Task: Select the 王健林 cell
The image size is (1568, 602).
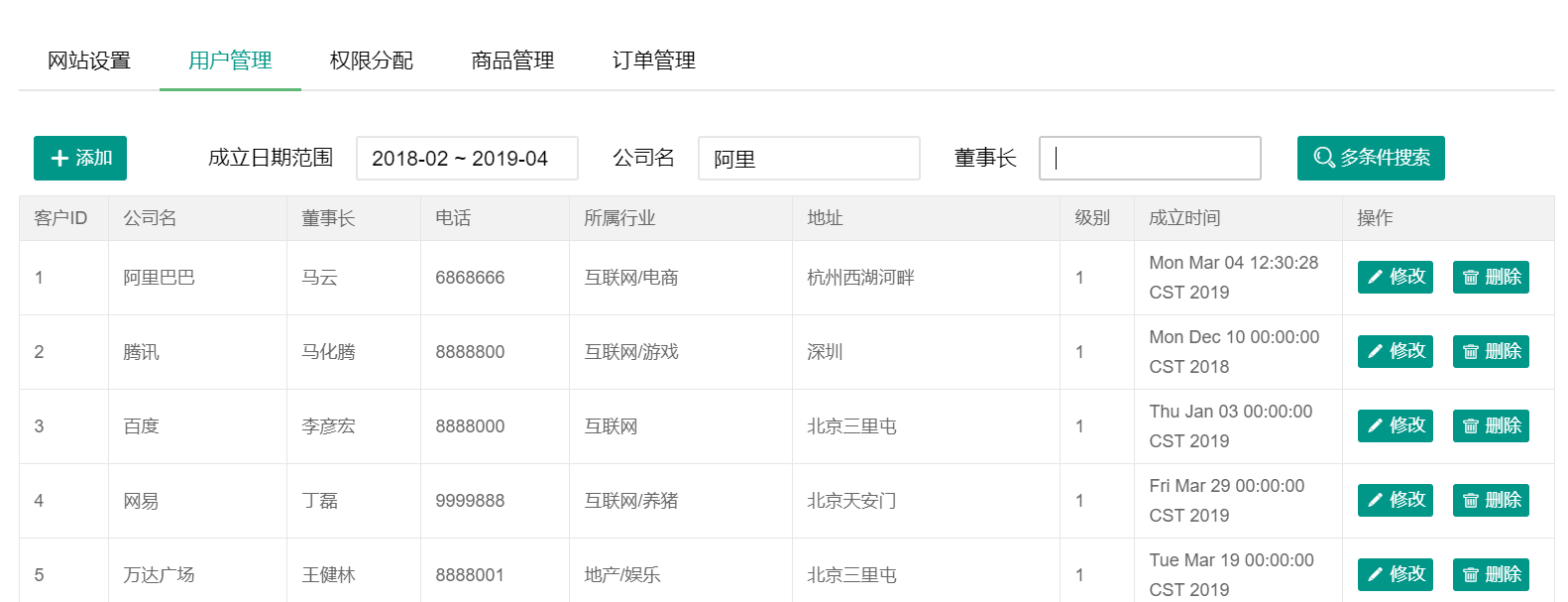Action: (x=354, y=571)
